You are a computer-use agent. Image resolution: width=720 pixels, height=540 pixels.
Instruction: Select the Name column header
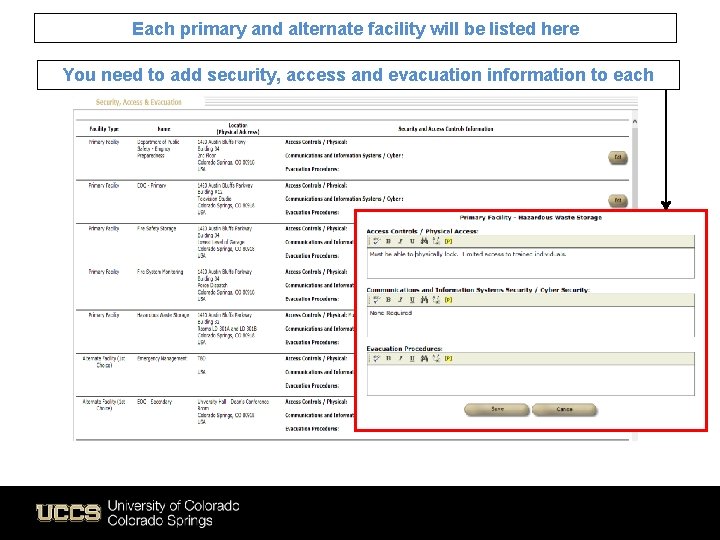pyautogui.click(x=164, y=129)
